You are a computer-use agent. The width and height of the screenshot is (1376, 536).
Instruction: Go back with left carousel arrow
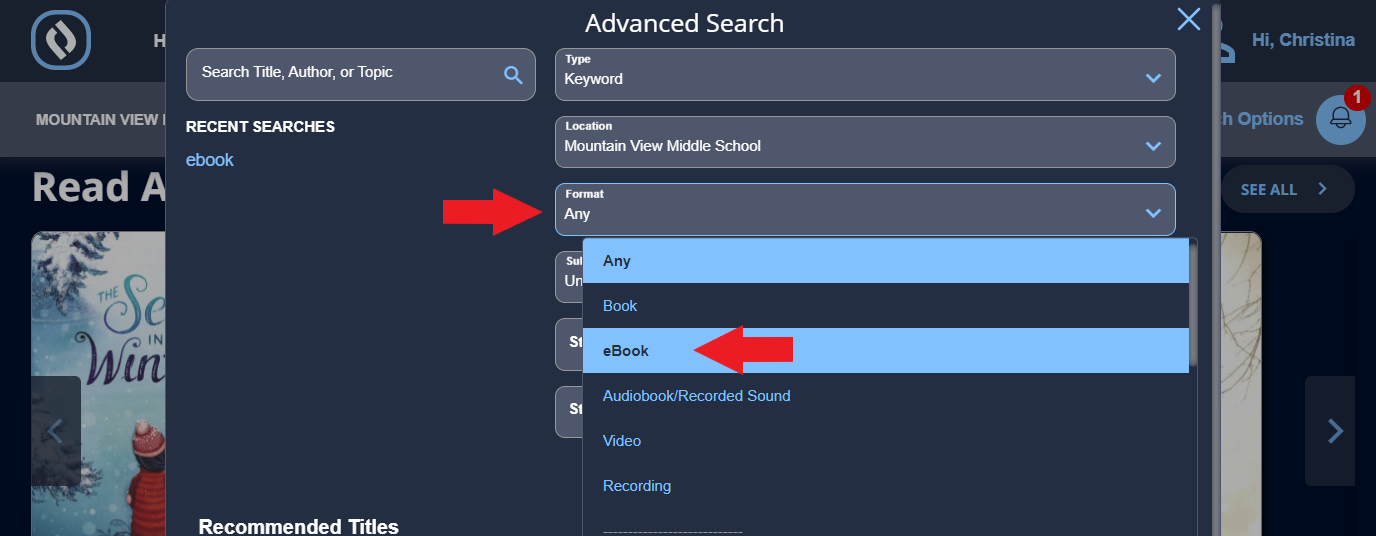55,431
